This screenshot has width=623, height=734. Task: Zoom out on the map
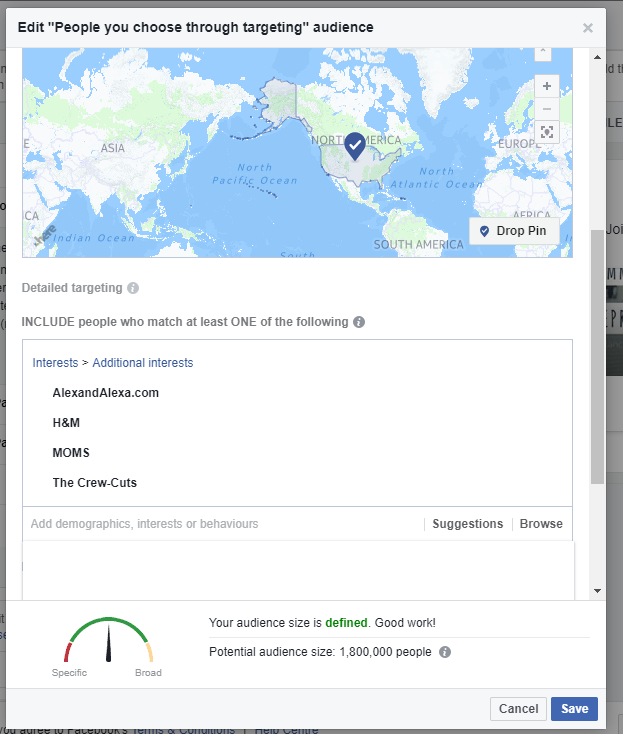click(x=546, y=109)
